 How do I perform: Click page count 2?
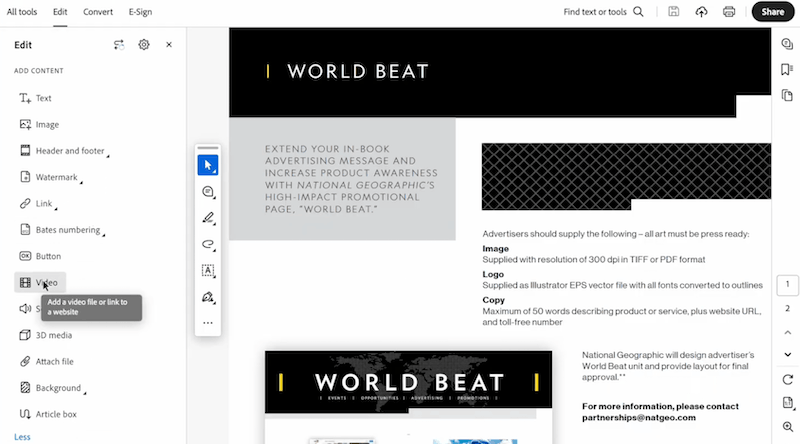click(787, 308)
